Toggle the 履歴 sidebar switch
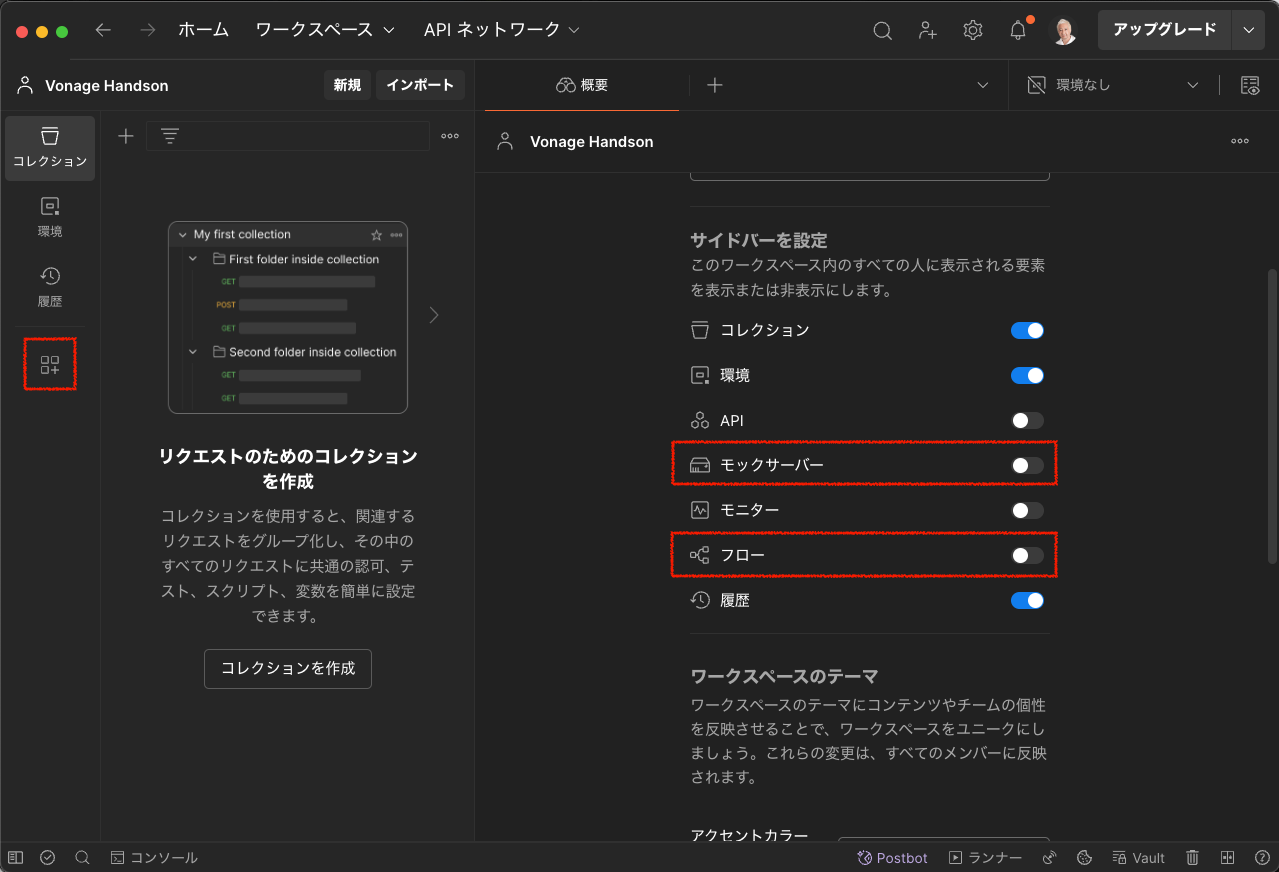 1027,600
